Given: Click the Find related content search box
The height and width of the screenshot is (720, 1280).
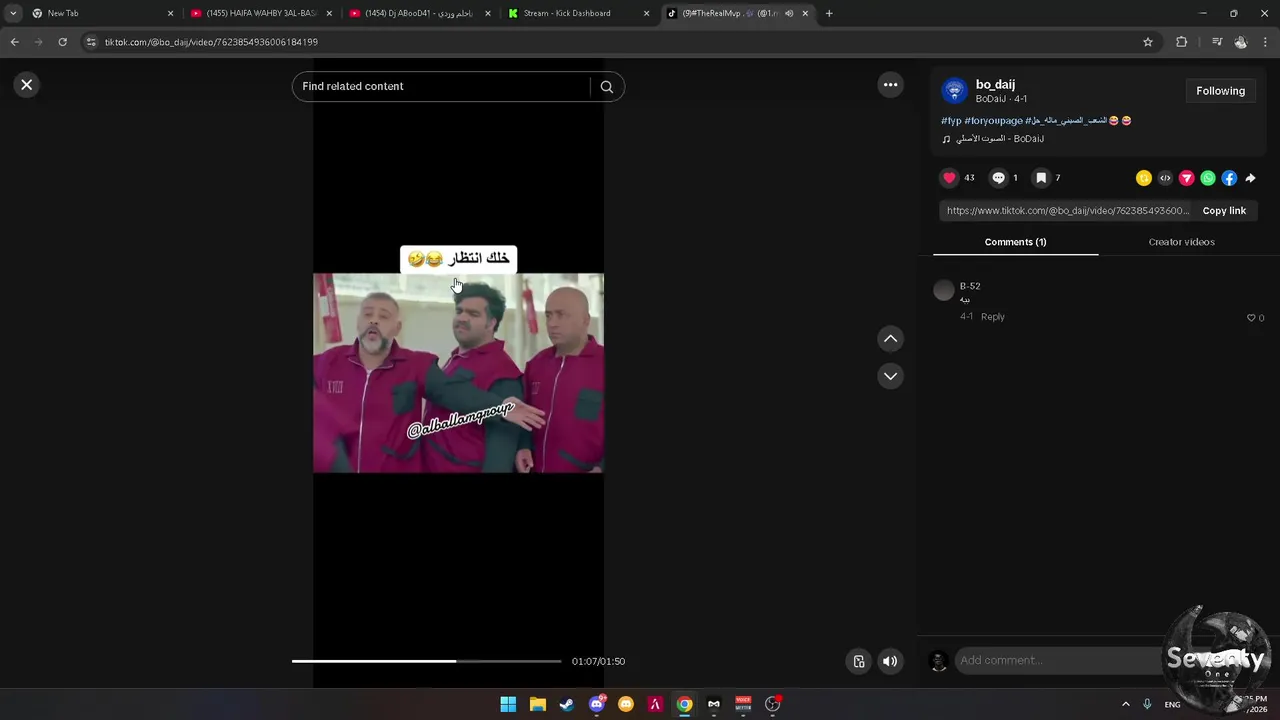Looking at the screenshot, I should [x=444, y=86].
